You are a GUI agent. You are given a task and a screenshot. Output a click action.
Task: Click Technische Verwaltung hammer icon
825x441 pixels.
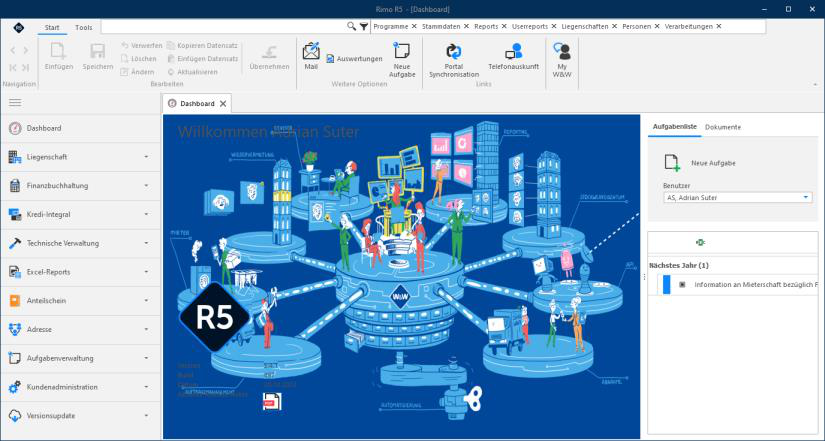pos(15,243)
